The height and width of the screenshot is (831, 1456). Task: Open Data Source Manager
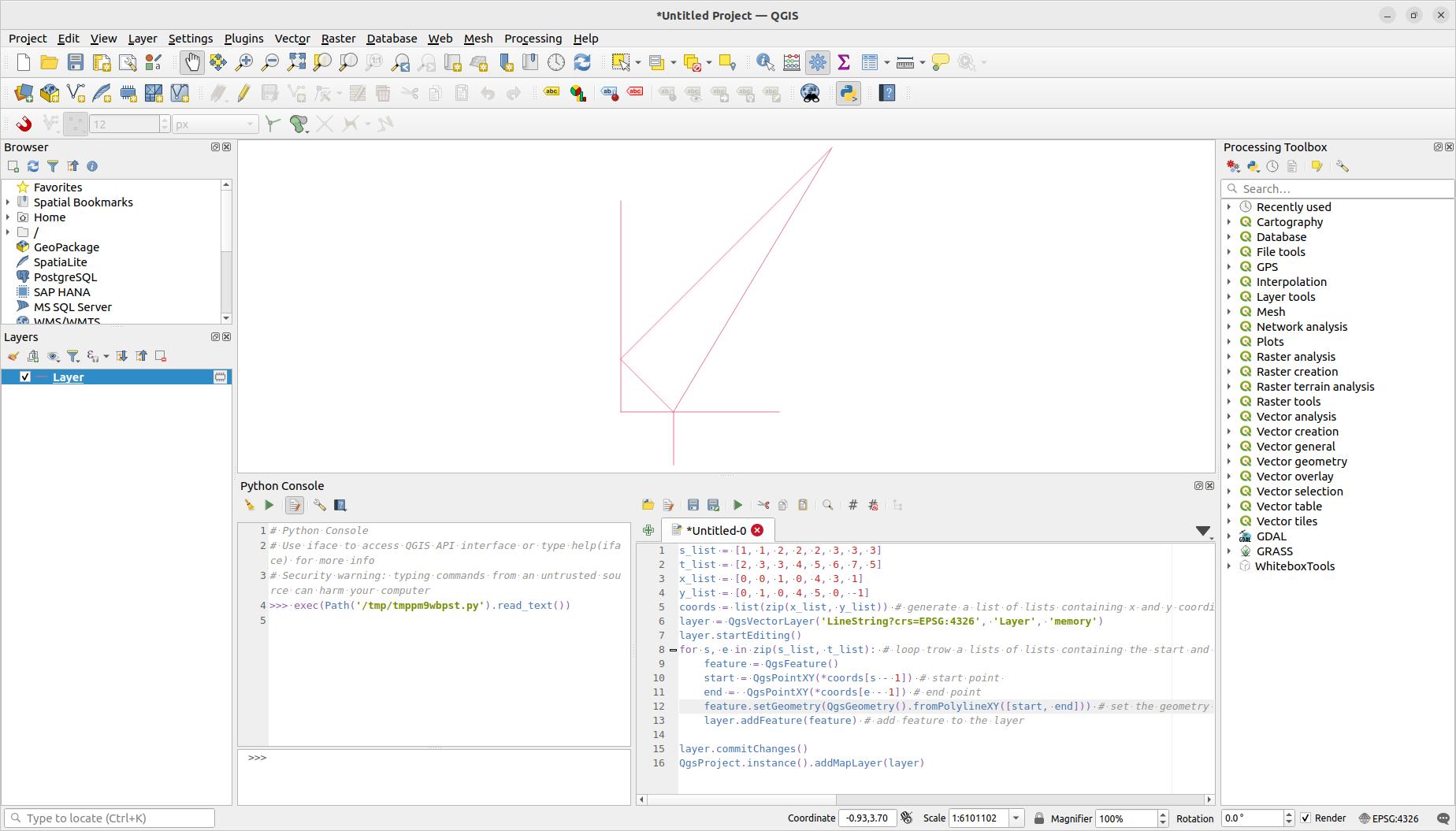click(24, 93)
